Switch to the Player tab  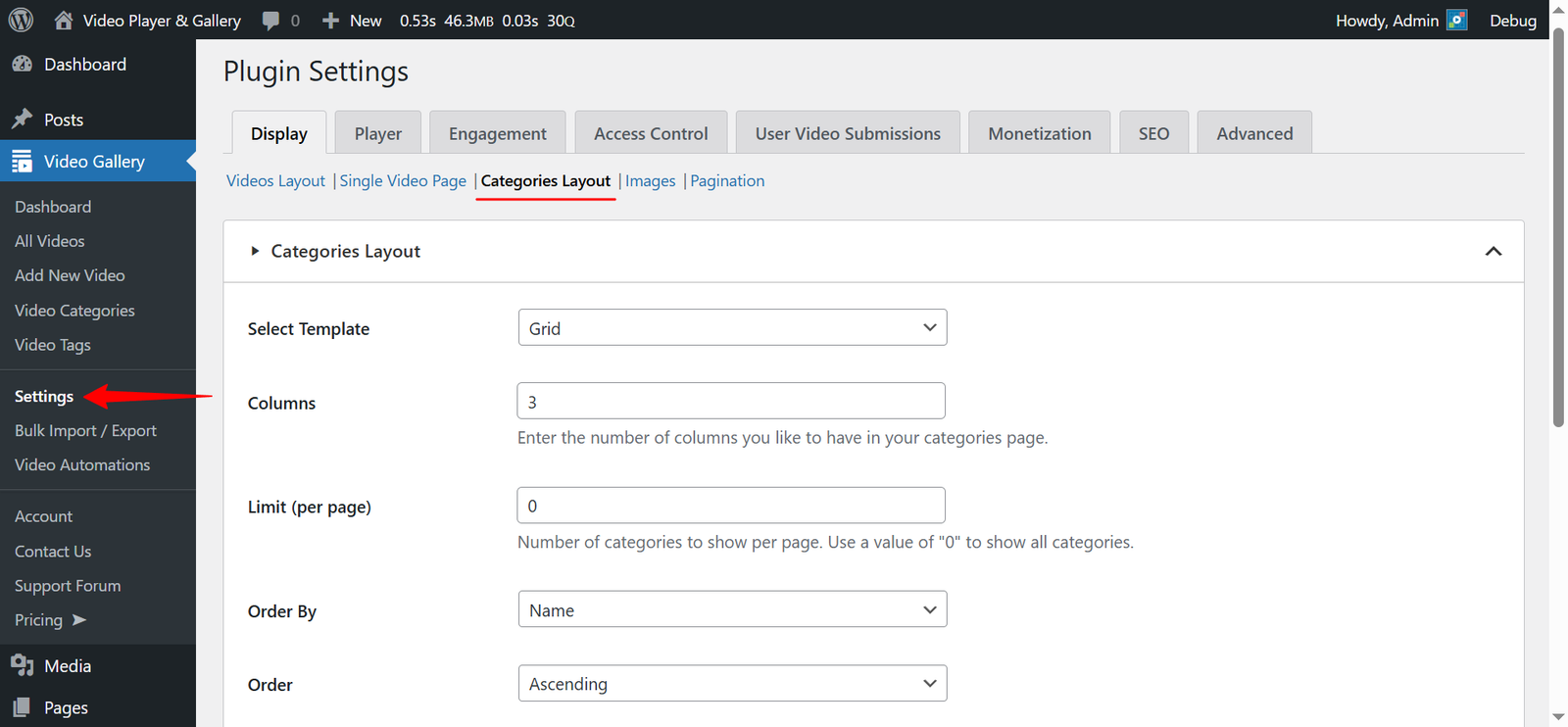click(378, 133)
